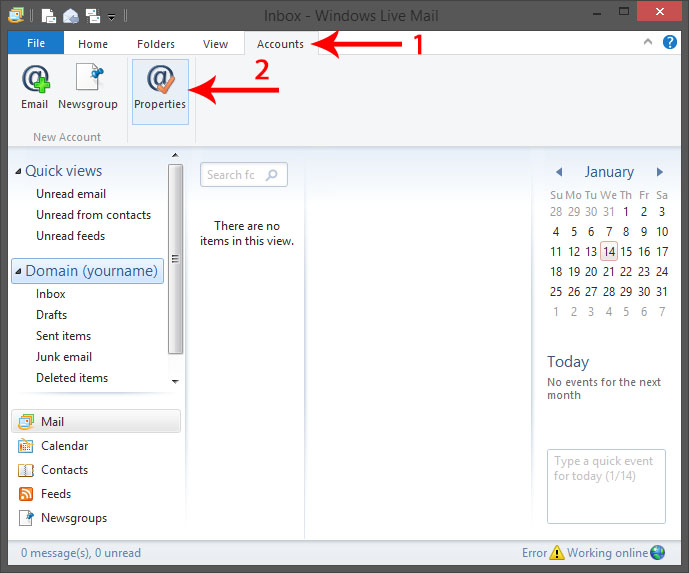The height and width of the screenshot is (573, 689).
Task: Click the Feeds RSS icon
Action: pyautogui.click(x=25, y=494)
